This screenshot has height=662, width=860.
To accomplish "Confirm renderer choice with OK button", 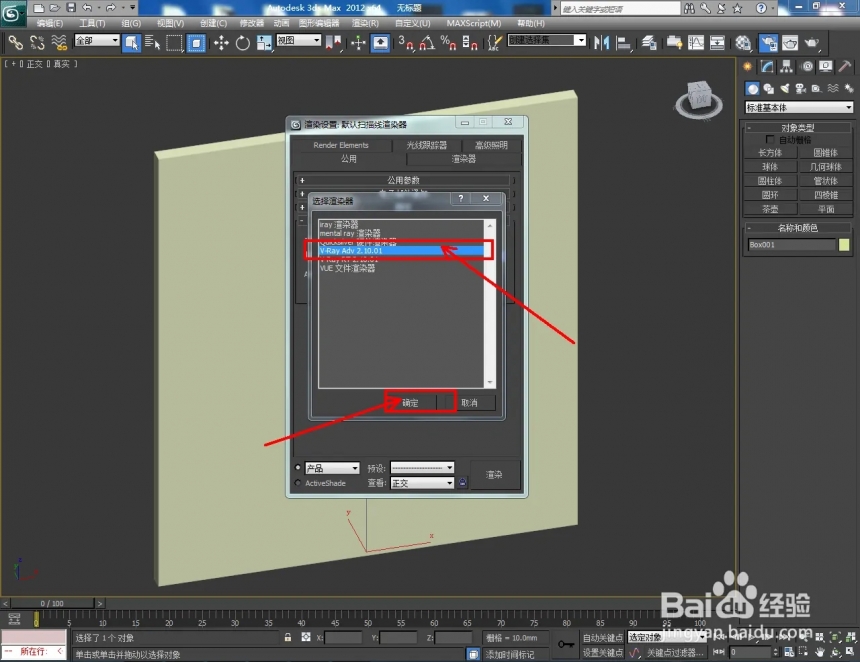I will pos(410,403).
